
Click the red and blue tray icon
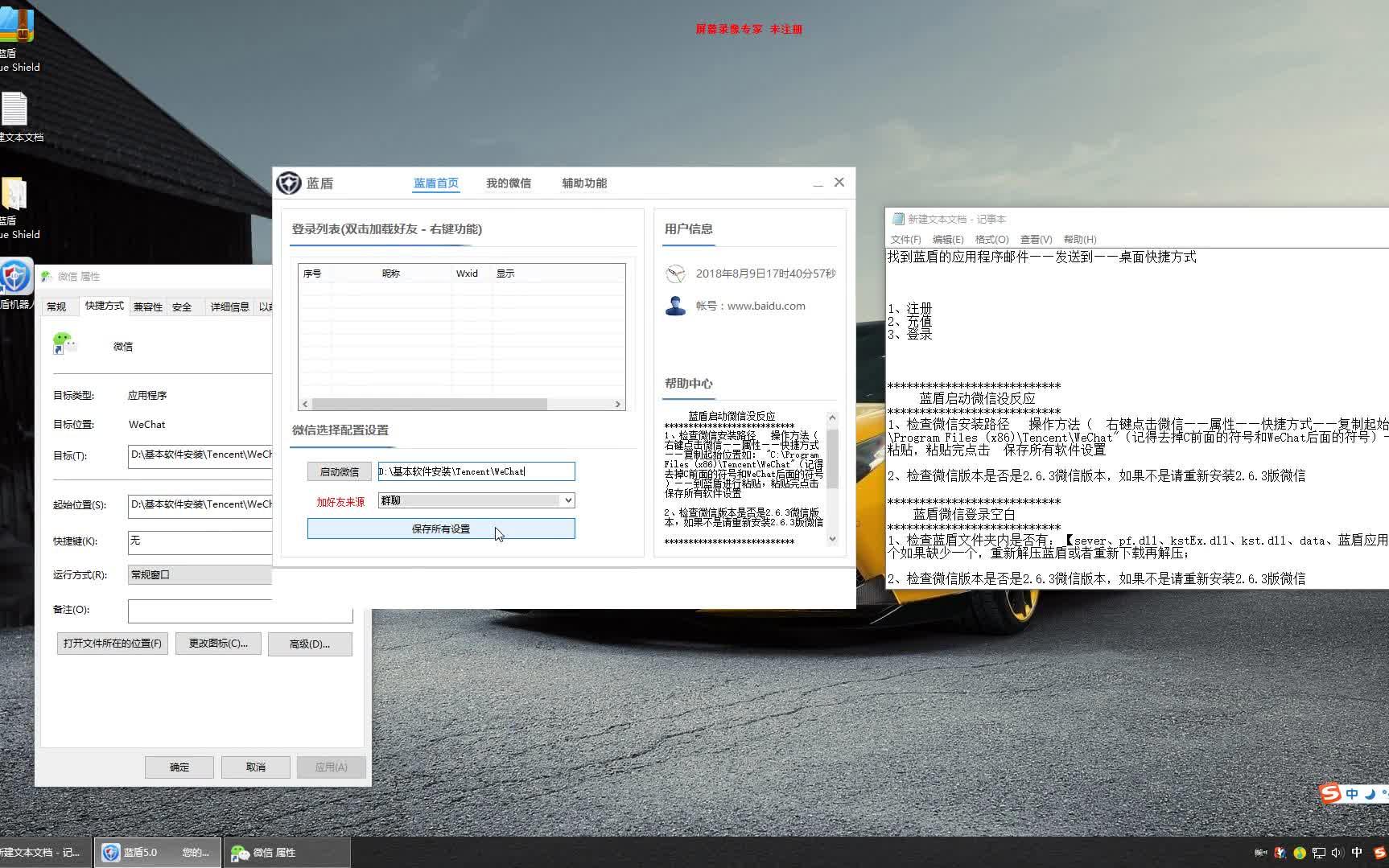(x=1280, y=853)
